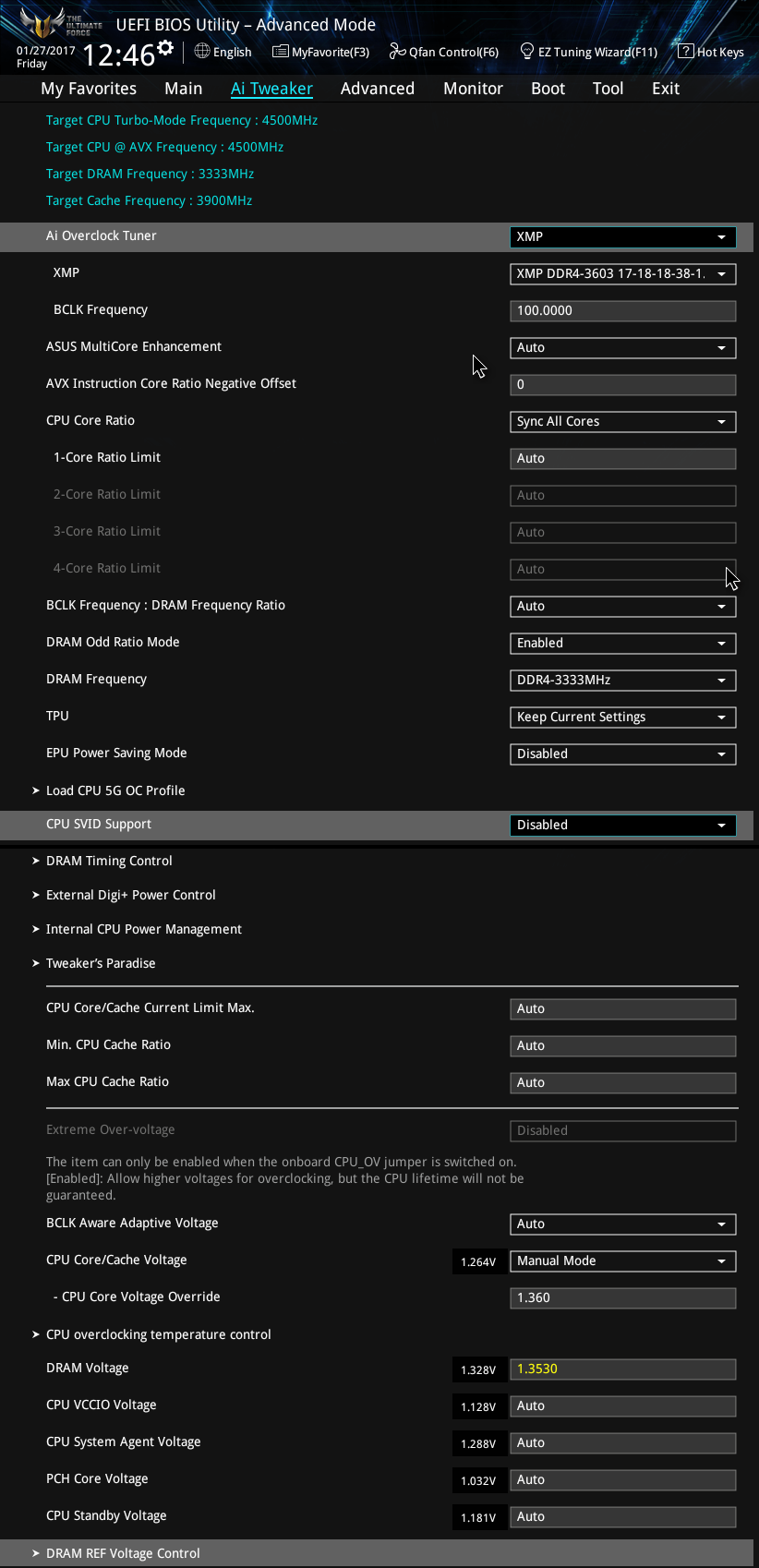This screenshot has width=759, height=1568.
Task: Edit PCH Core Voltage field
Action: click(623, 1479)
